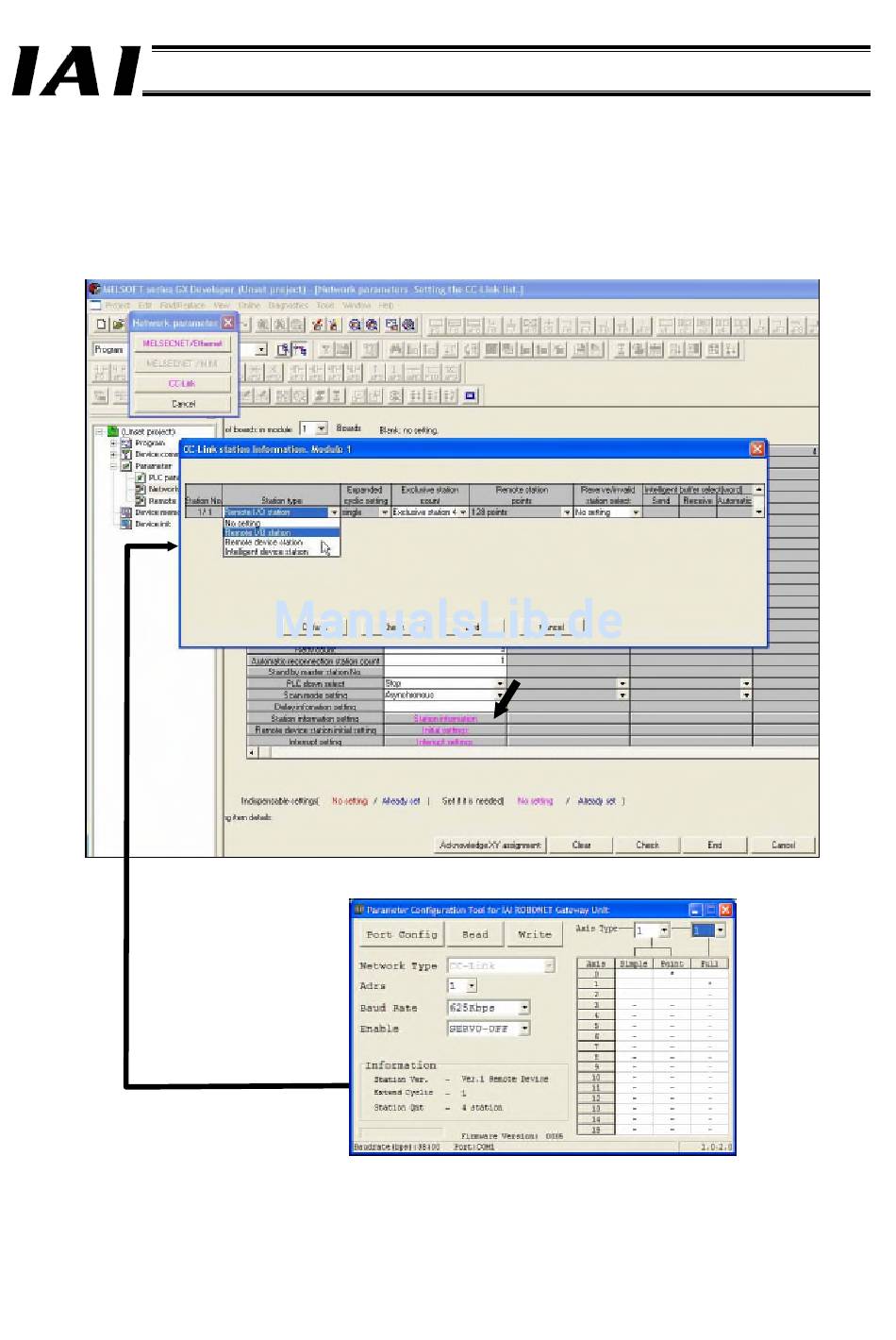Viewport: 896px width, 1340px height.
Task: Click axis row 15 in the table
Action: 653,1129
